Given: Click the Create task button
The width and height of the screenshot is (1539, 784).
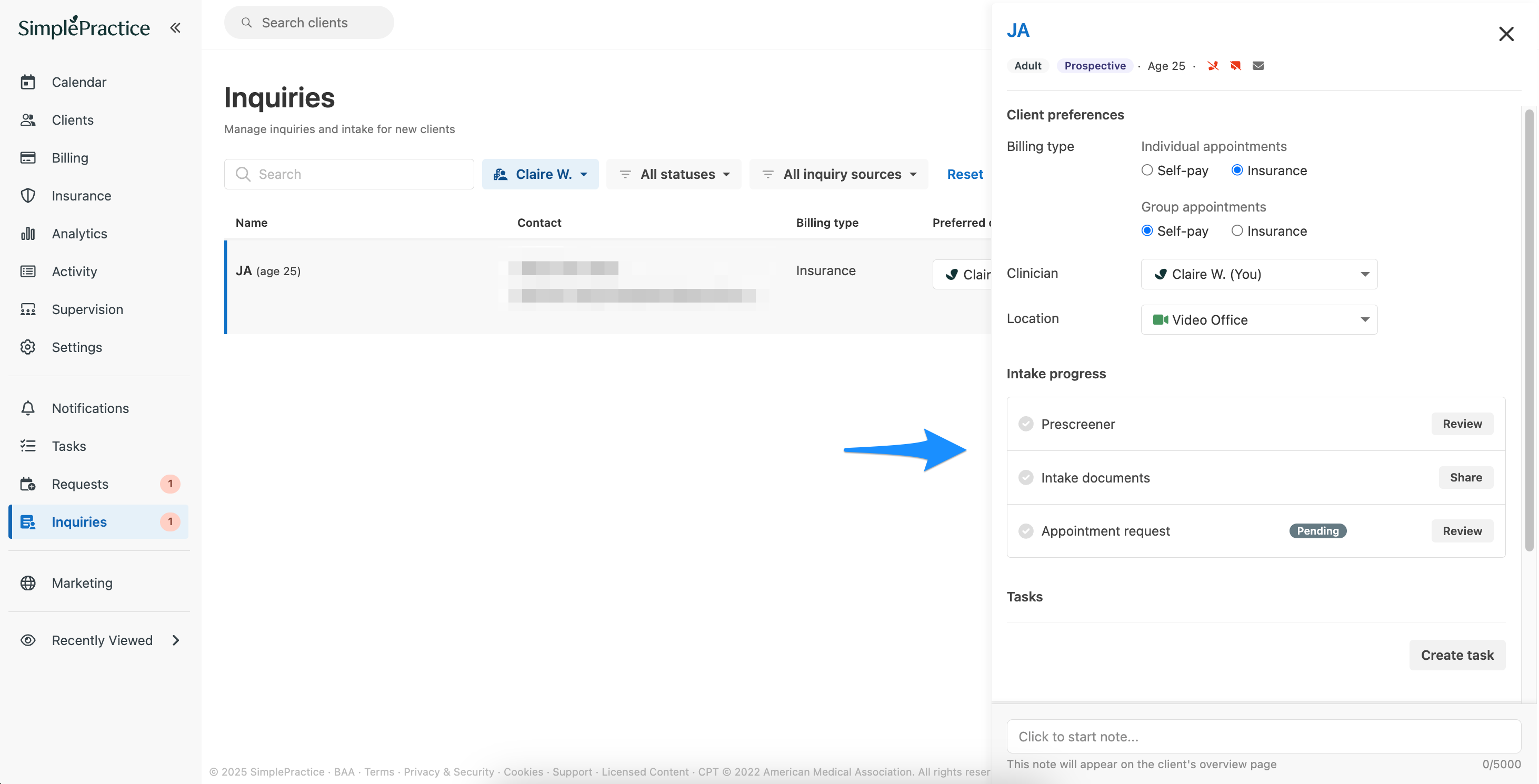Looking at the screenshot, I should coord(1457,655).
